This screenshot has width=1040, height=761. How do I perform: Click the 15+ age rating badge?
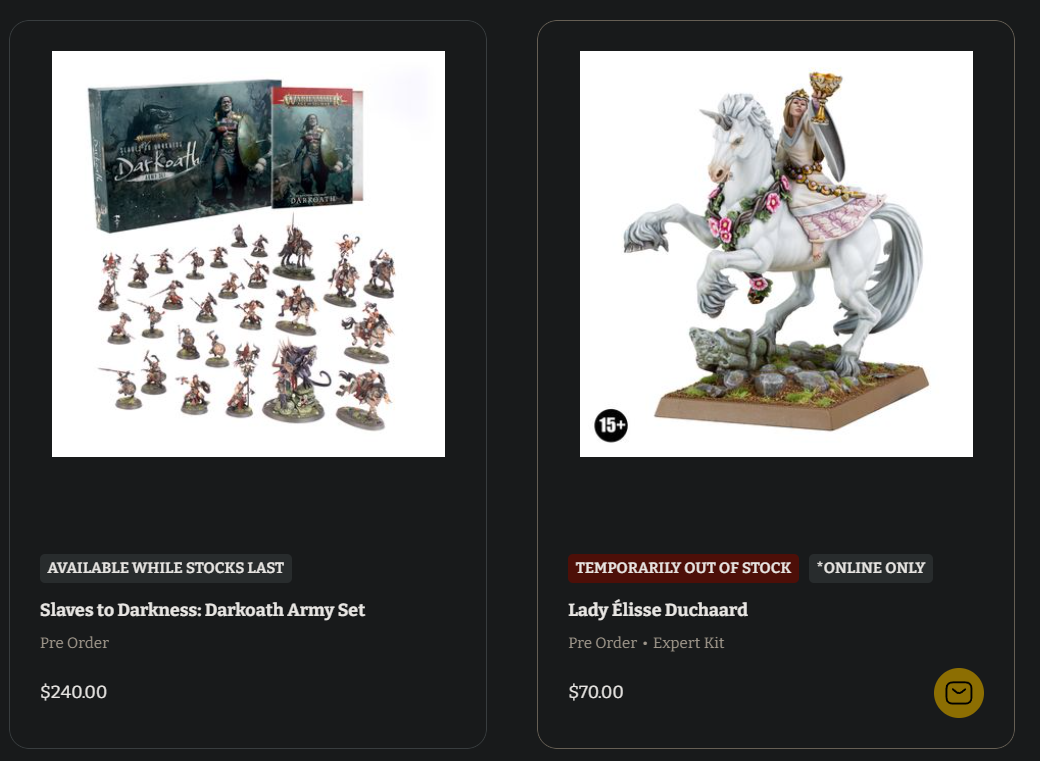tap(611, 425)
